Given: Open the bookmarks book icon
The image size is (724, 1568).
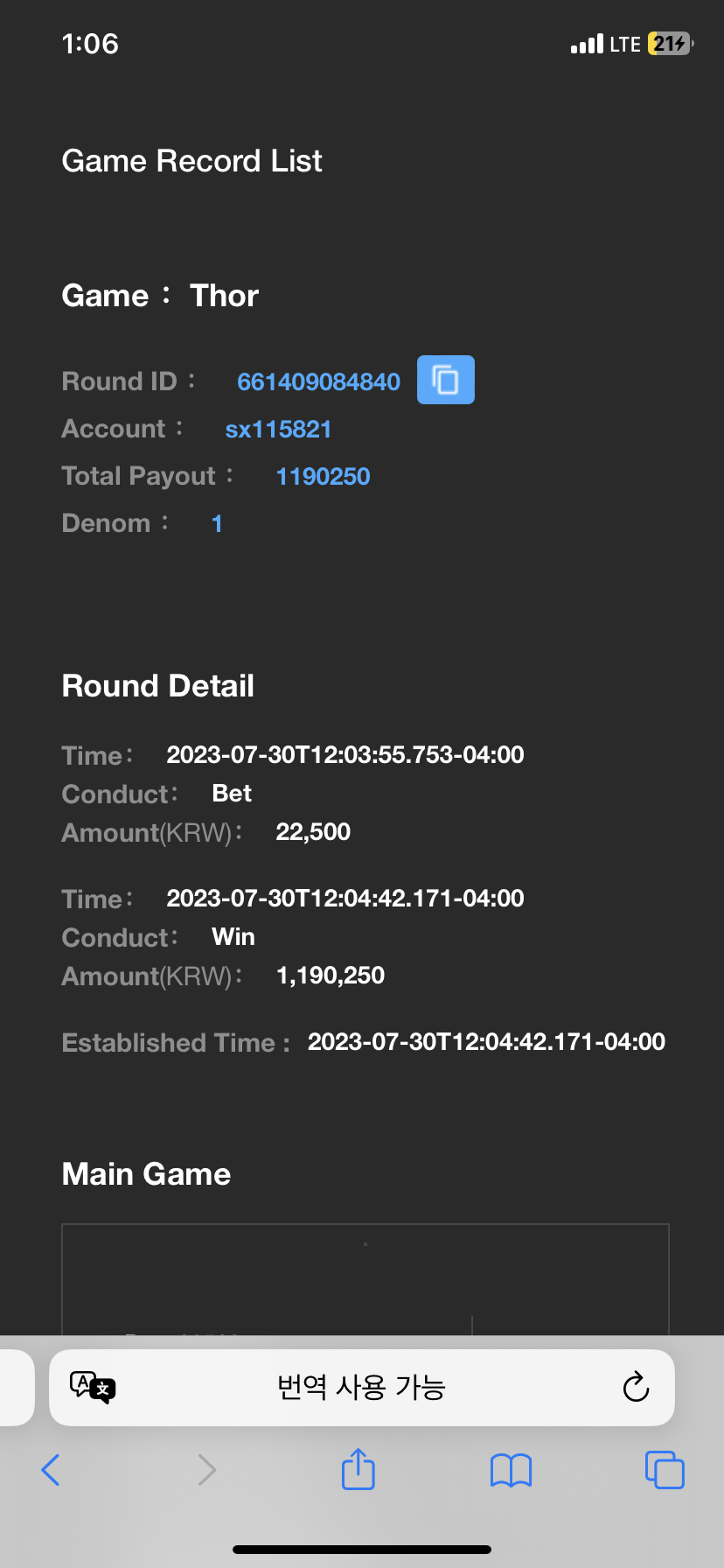Looking at the screenshot, I should coord(512,1470).
